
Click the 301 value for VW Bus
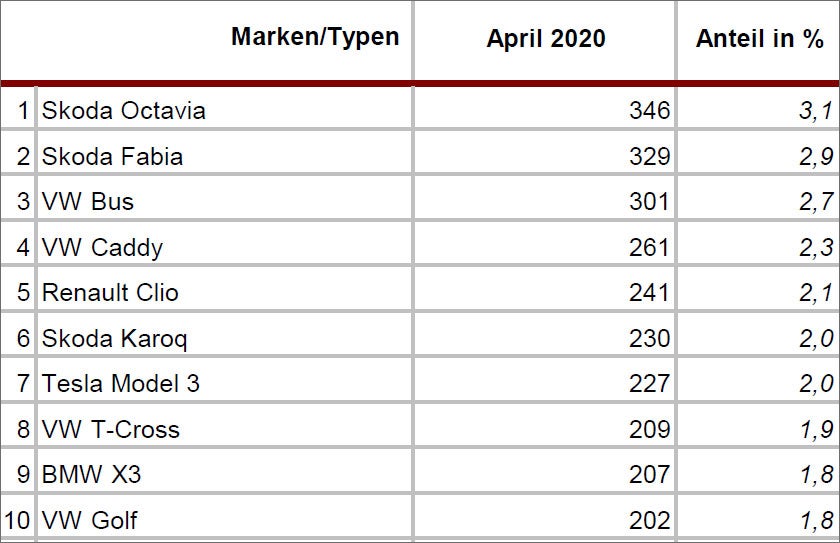[649, 201]
